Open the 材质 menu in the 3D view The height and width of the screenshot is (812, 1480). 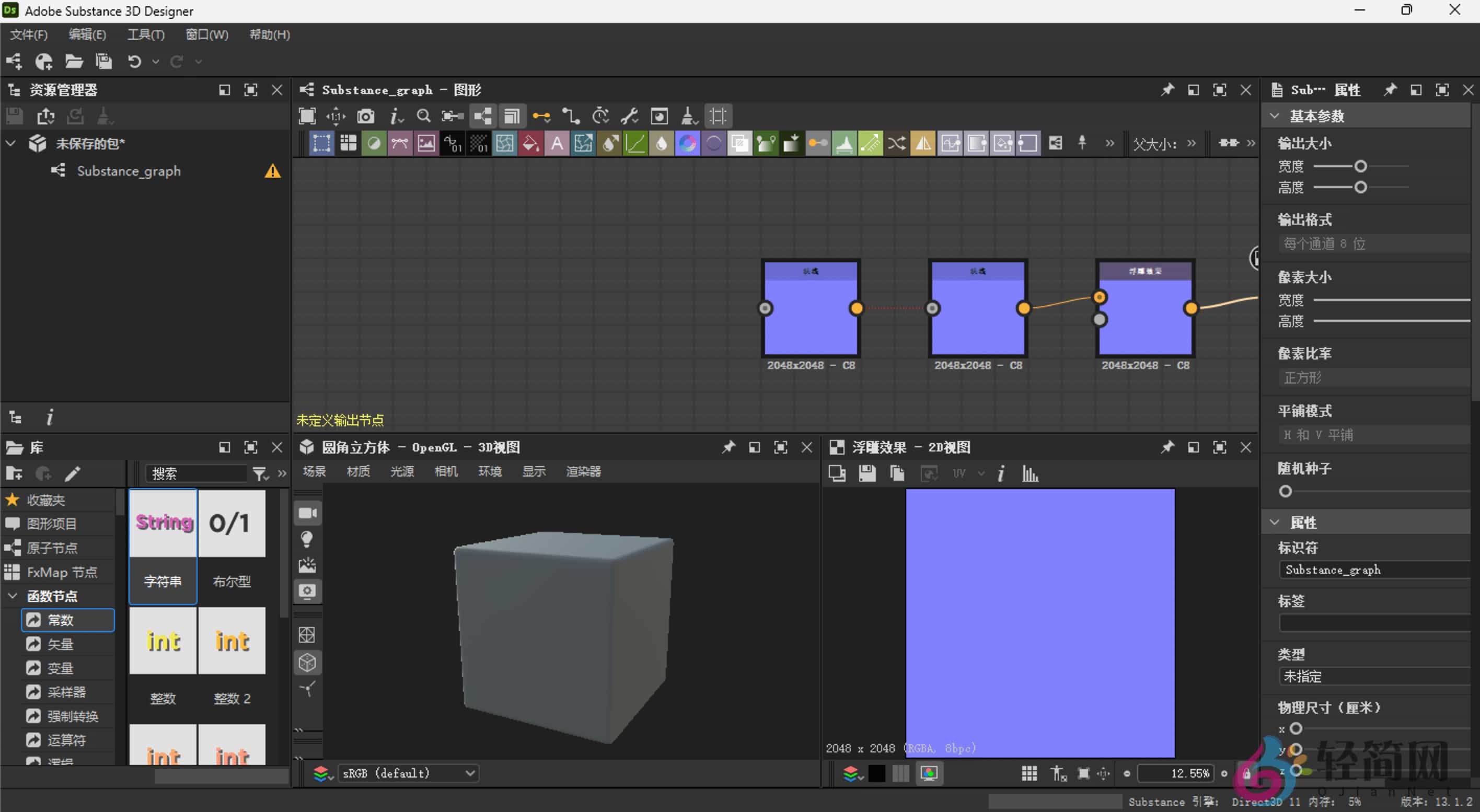[358, 471]
